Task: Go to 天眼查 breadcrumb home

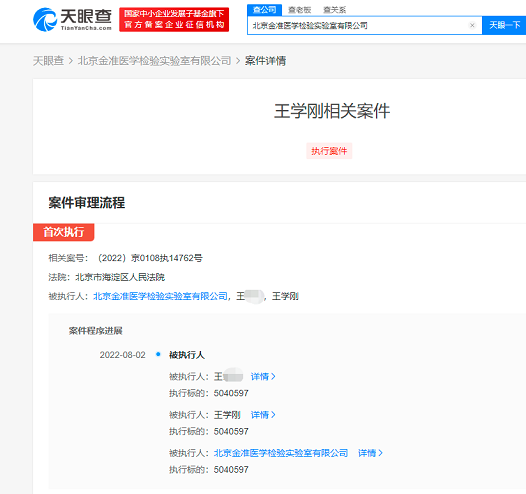Action: (x=48, y=61)
